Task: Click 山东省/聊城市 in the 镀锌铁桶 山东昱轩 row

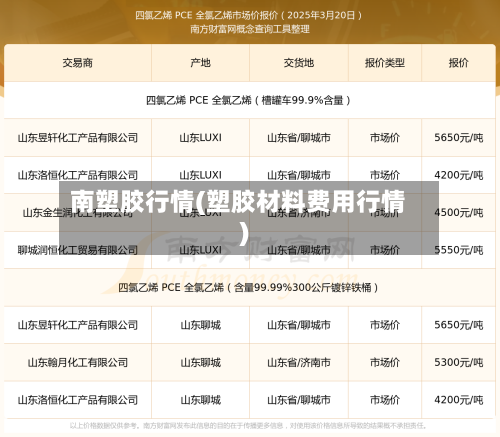Action: point(299,325)
